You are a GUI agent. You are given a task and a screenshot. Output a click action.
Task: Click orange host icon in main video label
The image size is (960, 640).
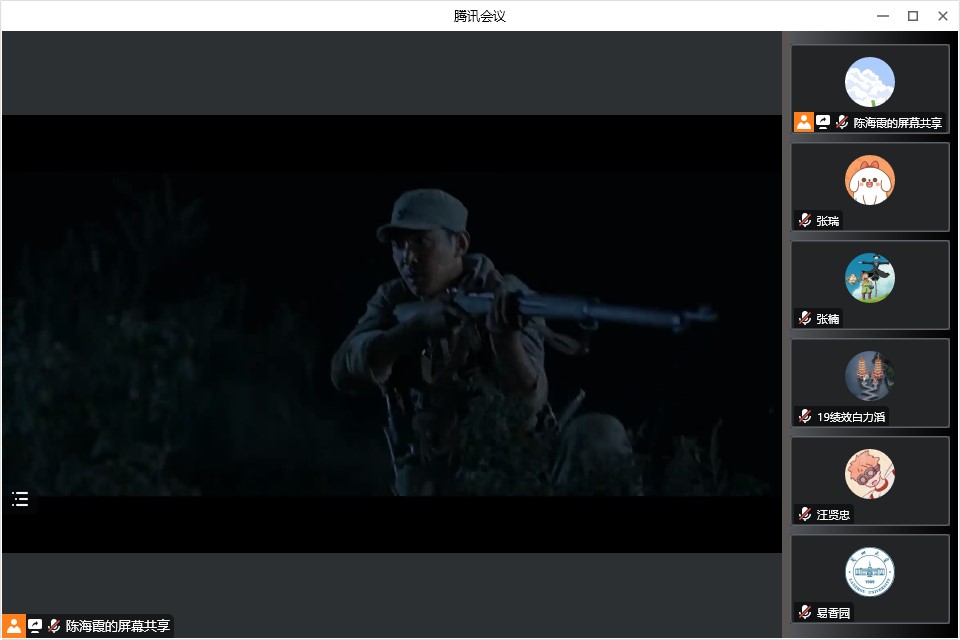tap(14, 626)
